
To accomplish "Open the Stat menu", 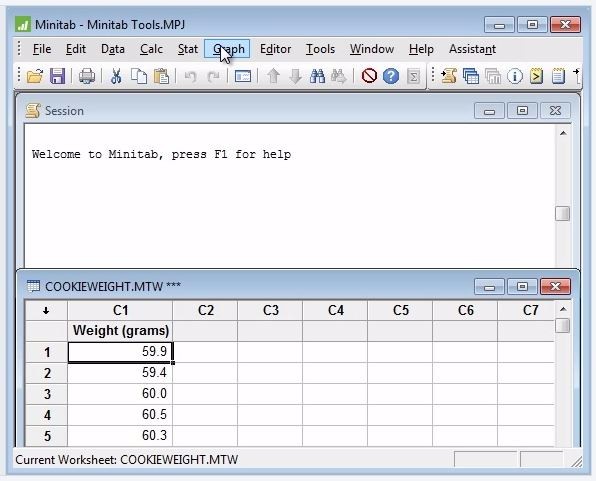I will [188, 49].
